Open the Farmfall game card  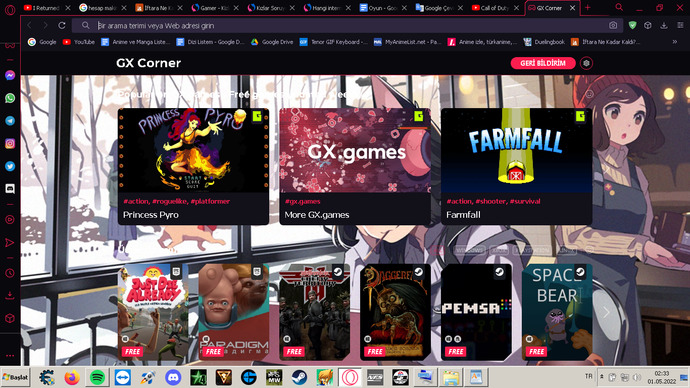pos(517,166)
